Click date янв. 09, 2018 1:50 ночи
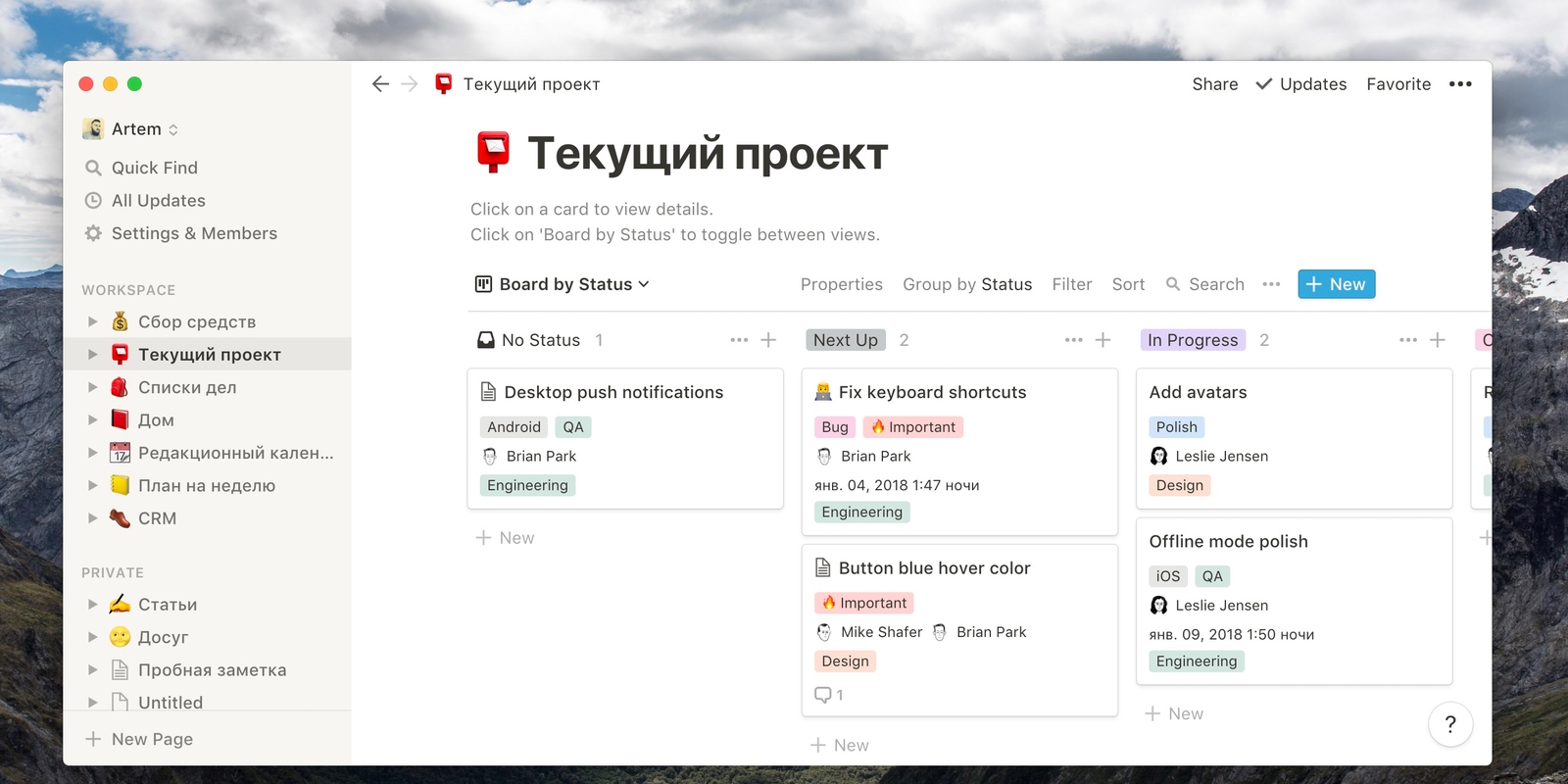 [x=1231, y=635]
